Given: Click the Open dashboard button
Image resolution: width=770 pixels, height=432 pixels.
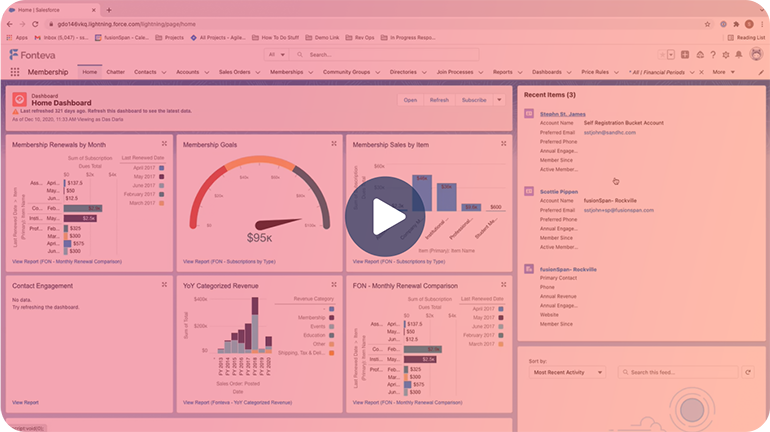Looking at the screenshot, I should pos(410,100).
